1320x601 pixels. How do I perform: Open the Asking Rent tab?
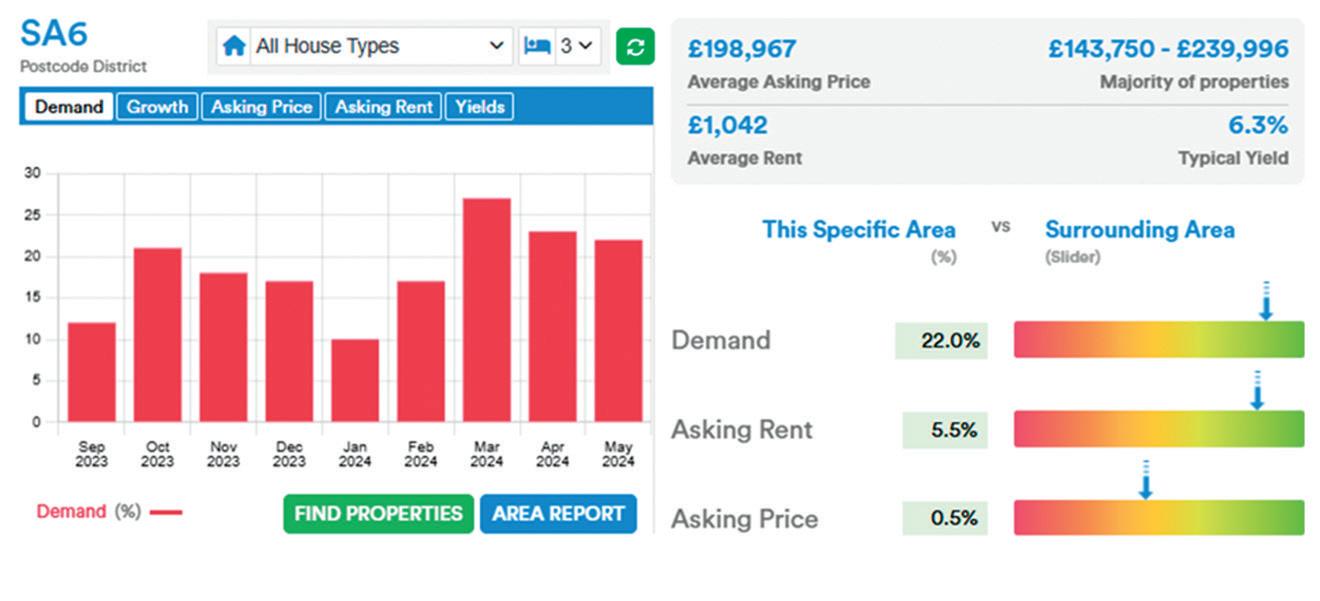[x=383, y=107]
